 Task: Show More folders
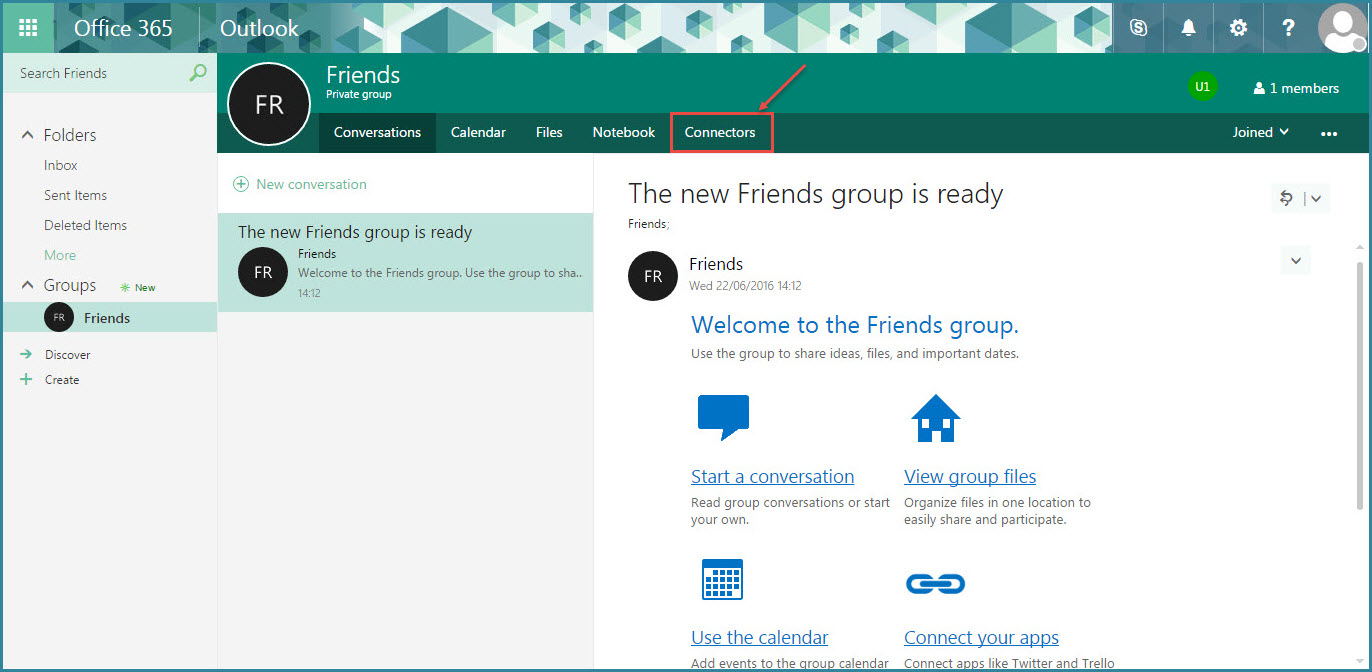(x=60, y=255)
